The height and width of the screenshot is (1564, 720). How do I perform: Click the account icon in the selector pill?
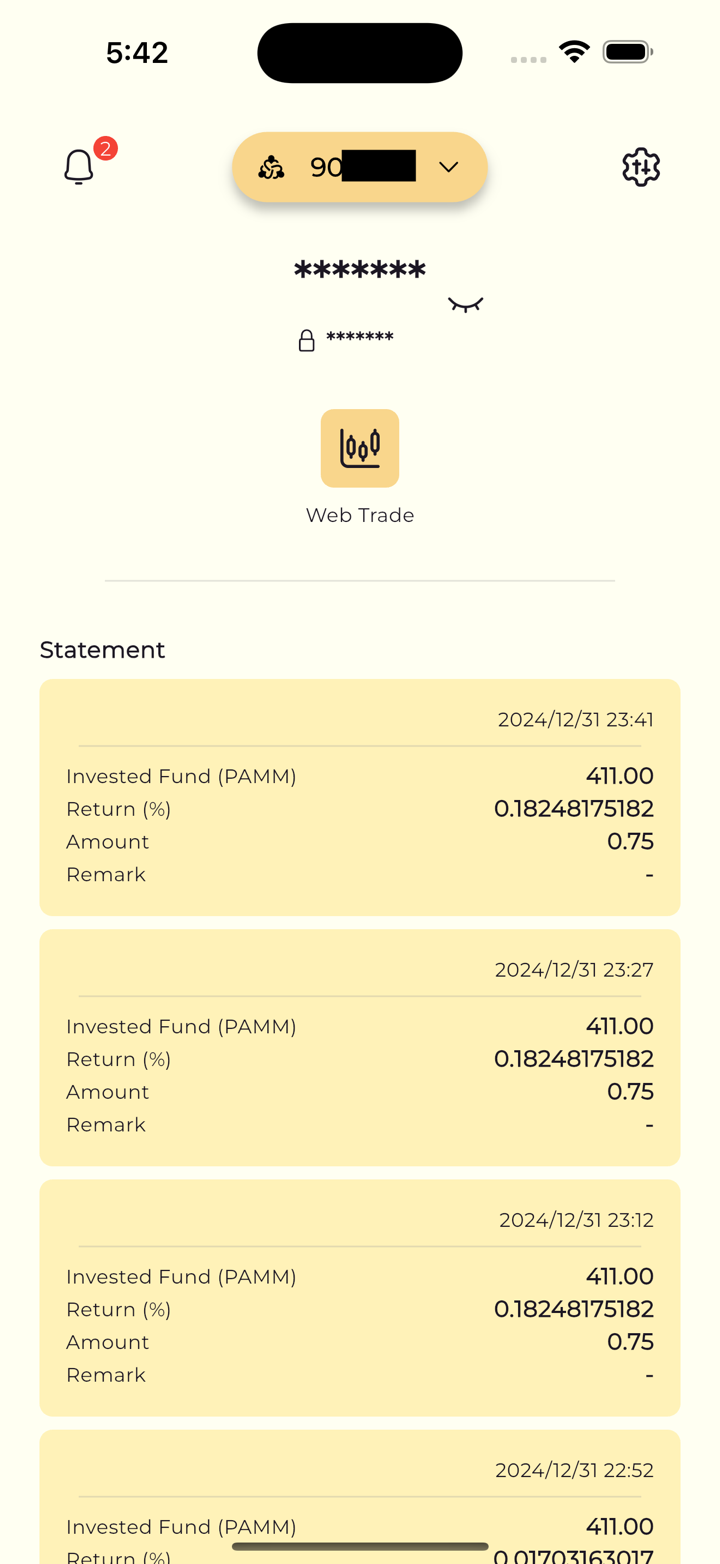[x=271, y=167]
